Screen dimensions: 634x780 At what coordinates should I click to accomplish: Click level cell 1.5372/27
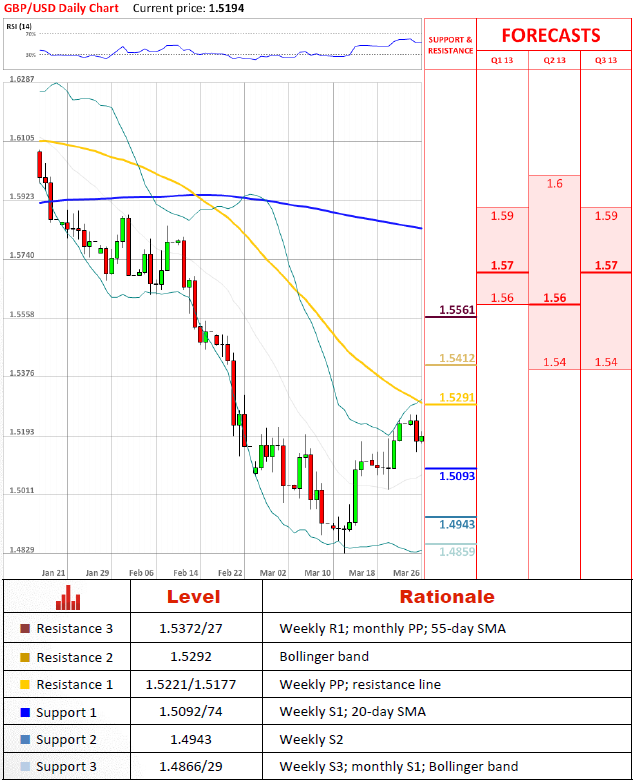pyautogui.click(x=191, y=629)
